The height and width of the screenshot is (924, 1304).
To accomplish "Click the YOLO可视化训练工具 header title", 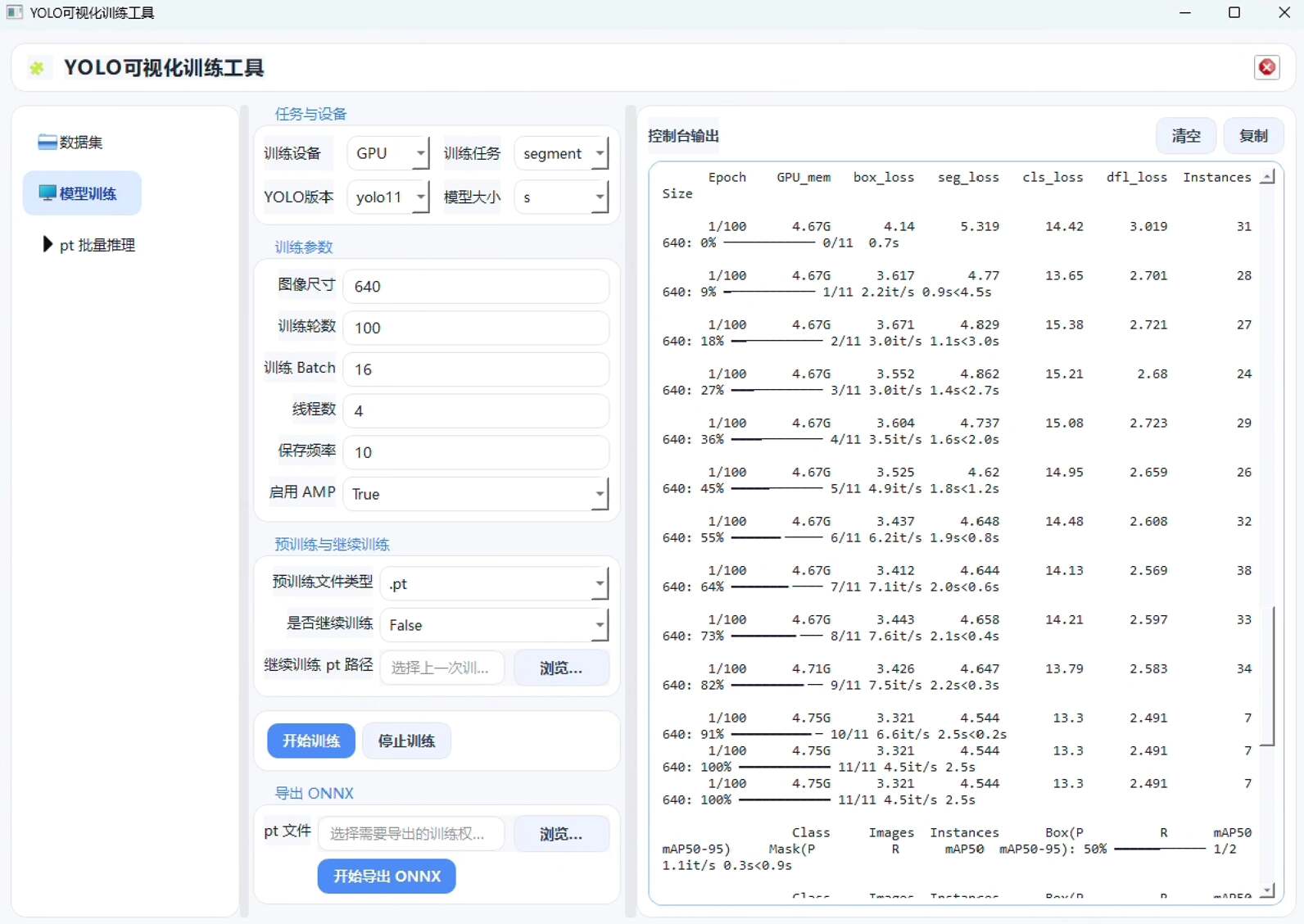I will pos(164,68).
